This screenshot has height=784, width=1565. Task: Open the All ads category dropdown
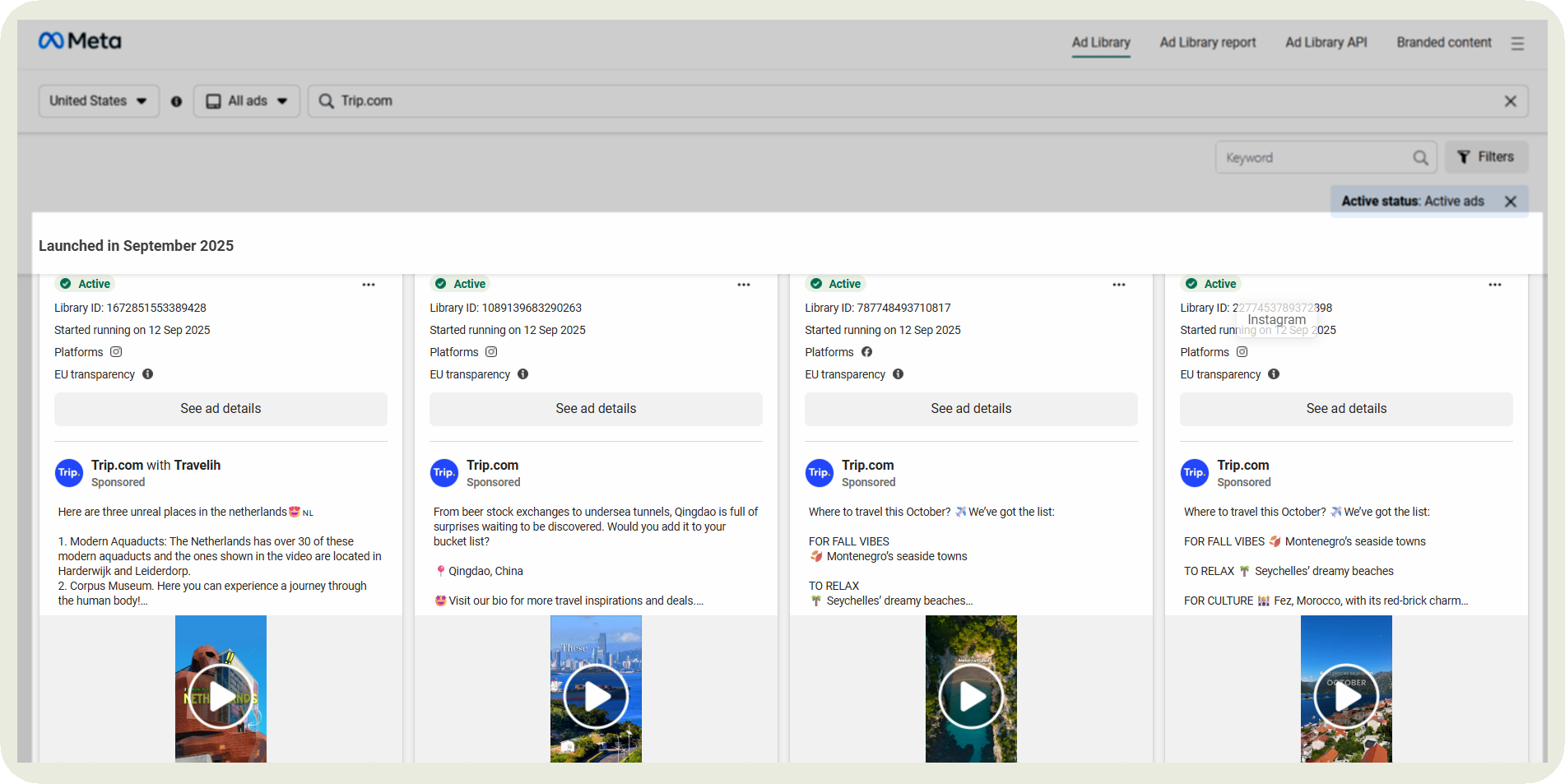247,101
